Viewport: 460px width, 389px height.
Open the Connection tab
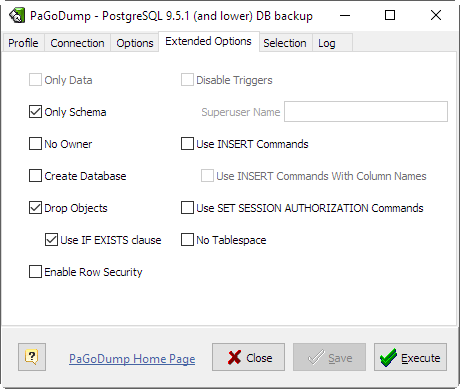coord(77,43)
